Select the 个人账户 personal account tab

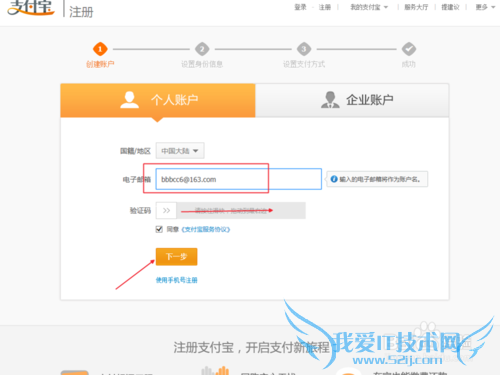(158, 100)
